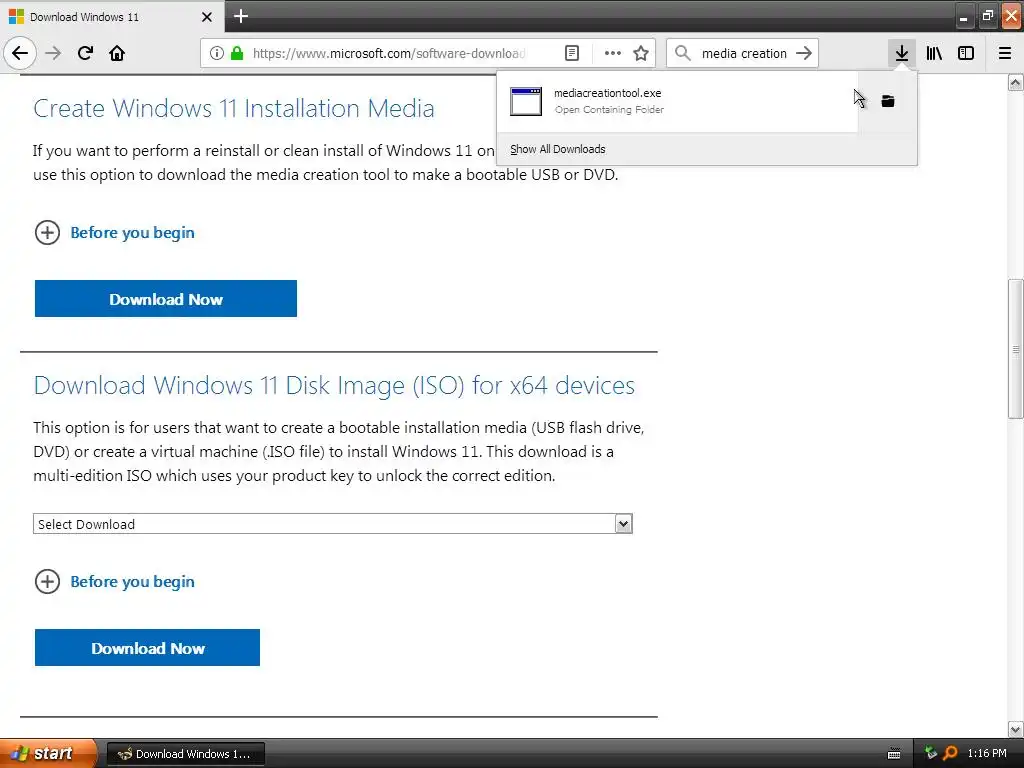
Task: Toggle the downloads panel arrow button
Action: (x=901, y=53)
